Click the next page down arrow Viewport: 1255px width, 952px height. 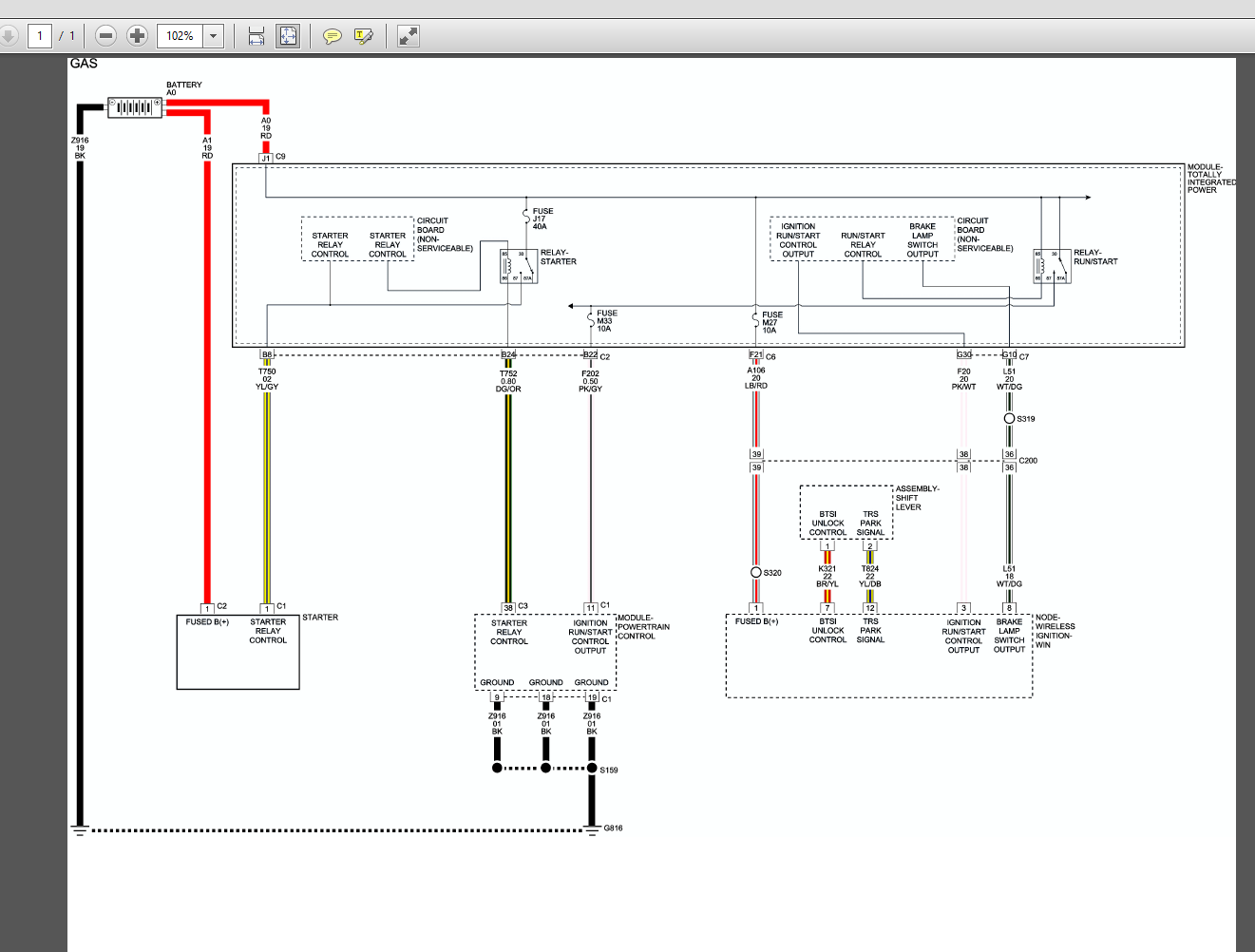8,36
